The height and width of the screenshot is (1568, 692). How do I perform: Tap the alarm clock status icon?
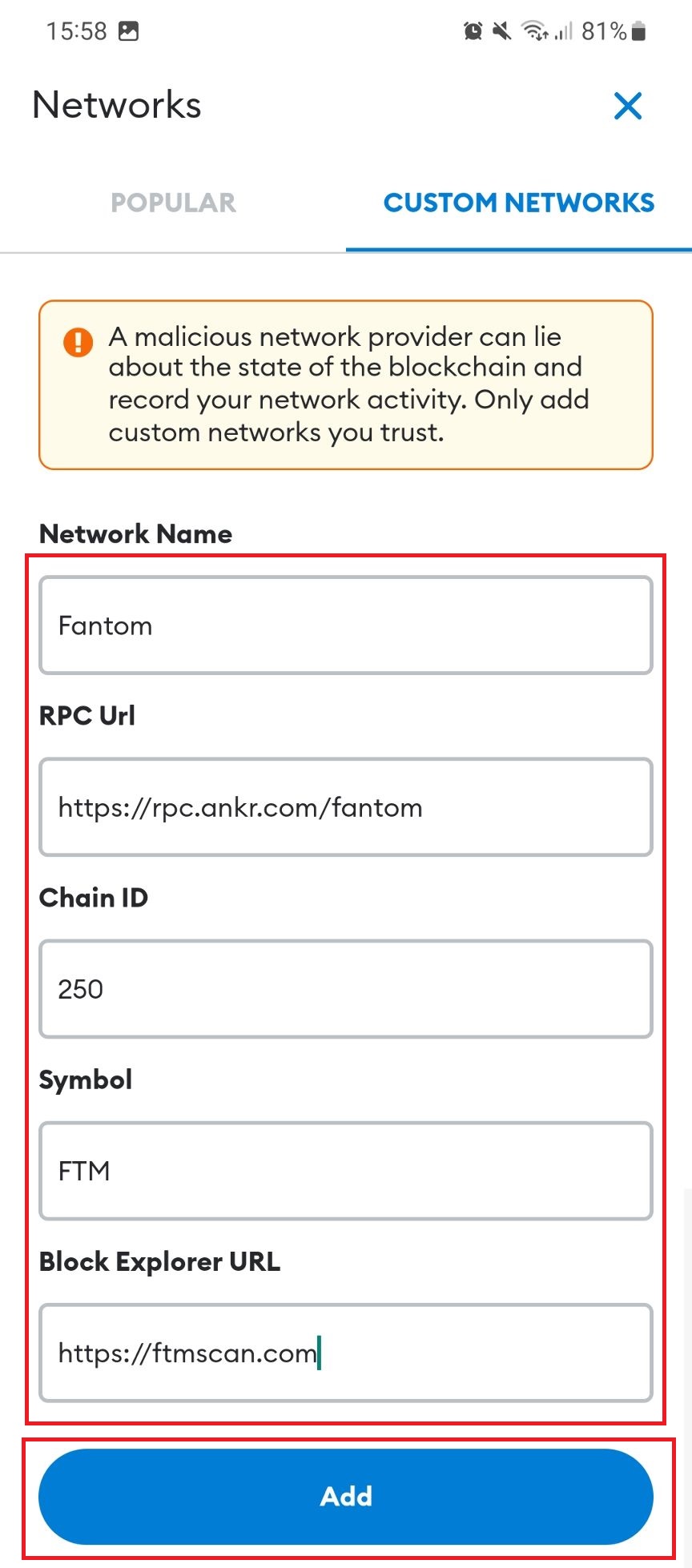pyautogui.click(x=473, y=31)
